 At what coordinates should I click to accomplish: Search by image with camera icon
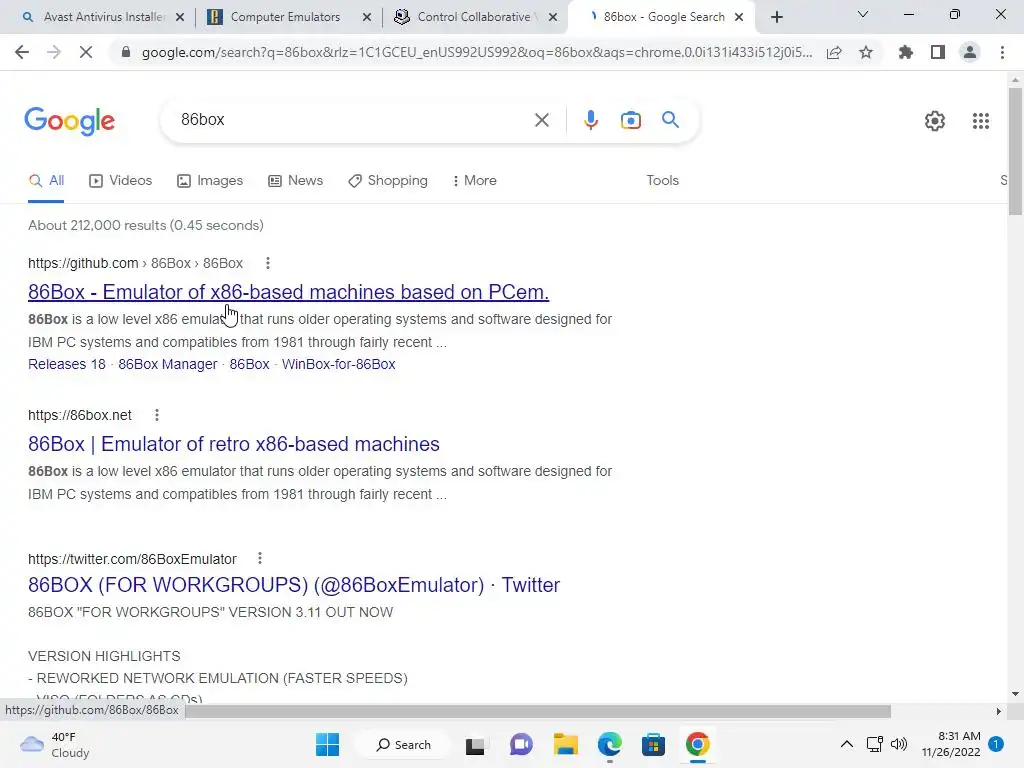(630, 120)
